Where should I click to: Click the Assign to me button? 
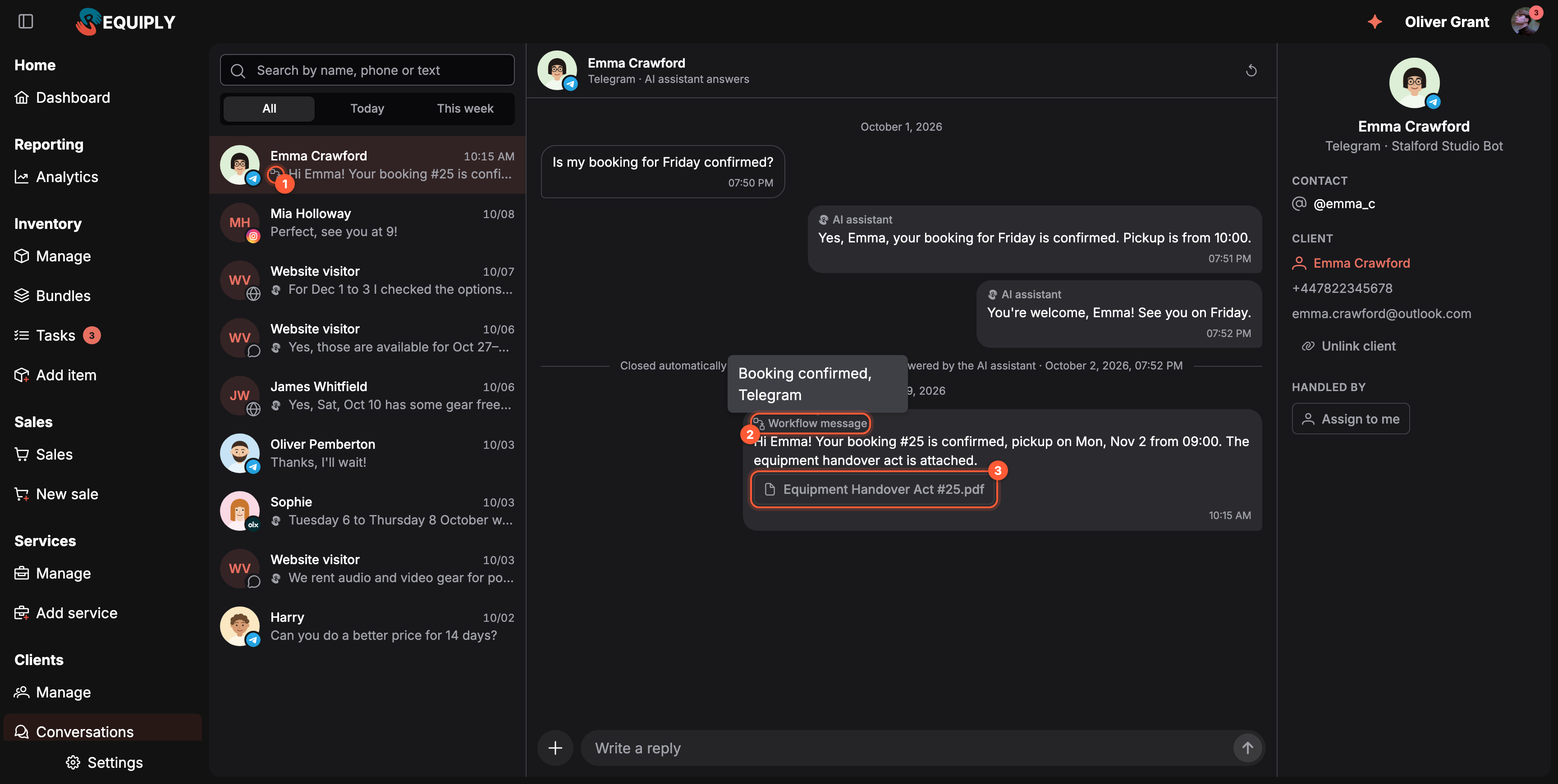pyautogui.click(x=1351, y=418)
